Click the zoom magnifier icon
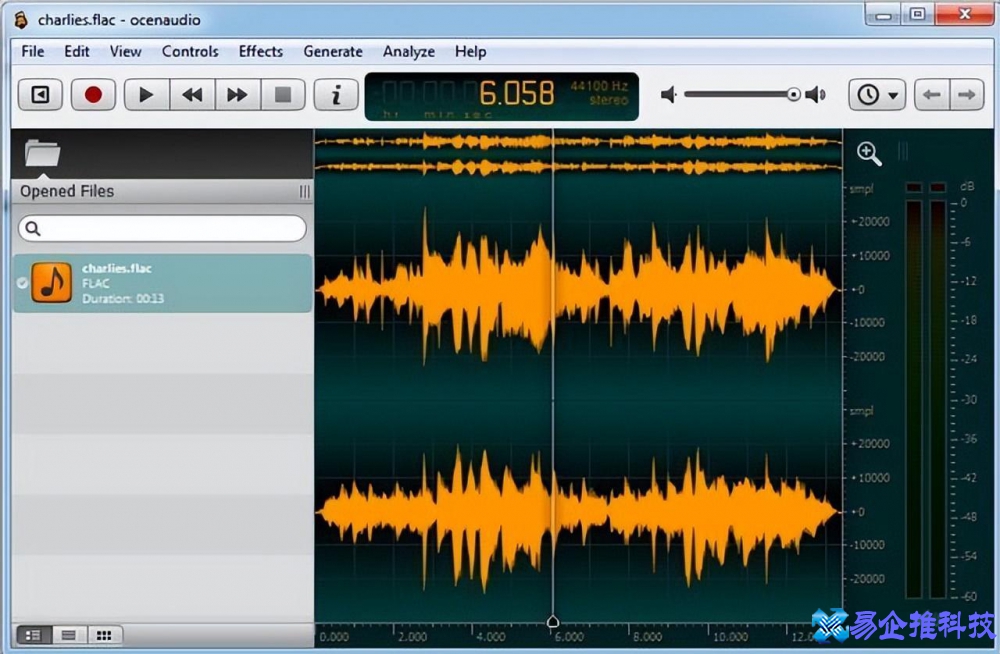Screen dimensions: 1000x654 [869, 153]
